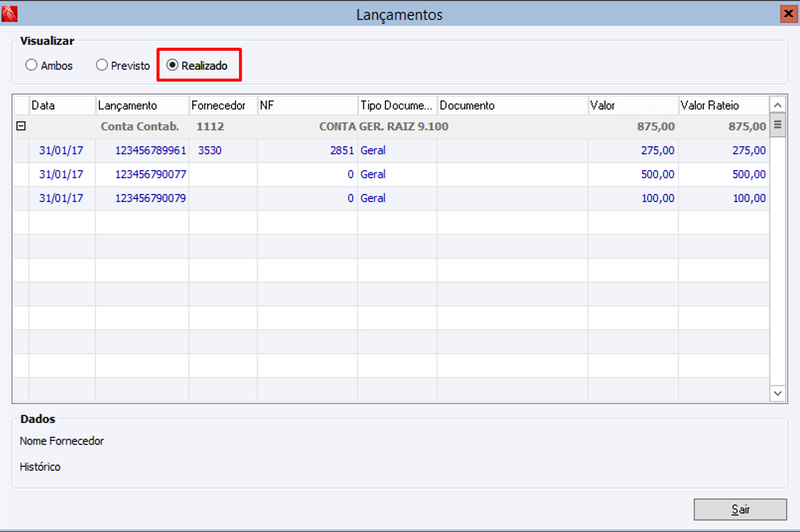Click Geral in the 123456790077 row
800x532 pixels.
point(373,174)
